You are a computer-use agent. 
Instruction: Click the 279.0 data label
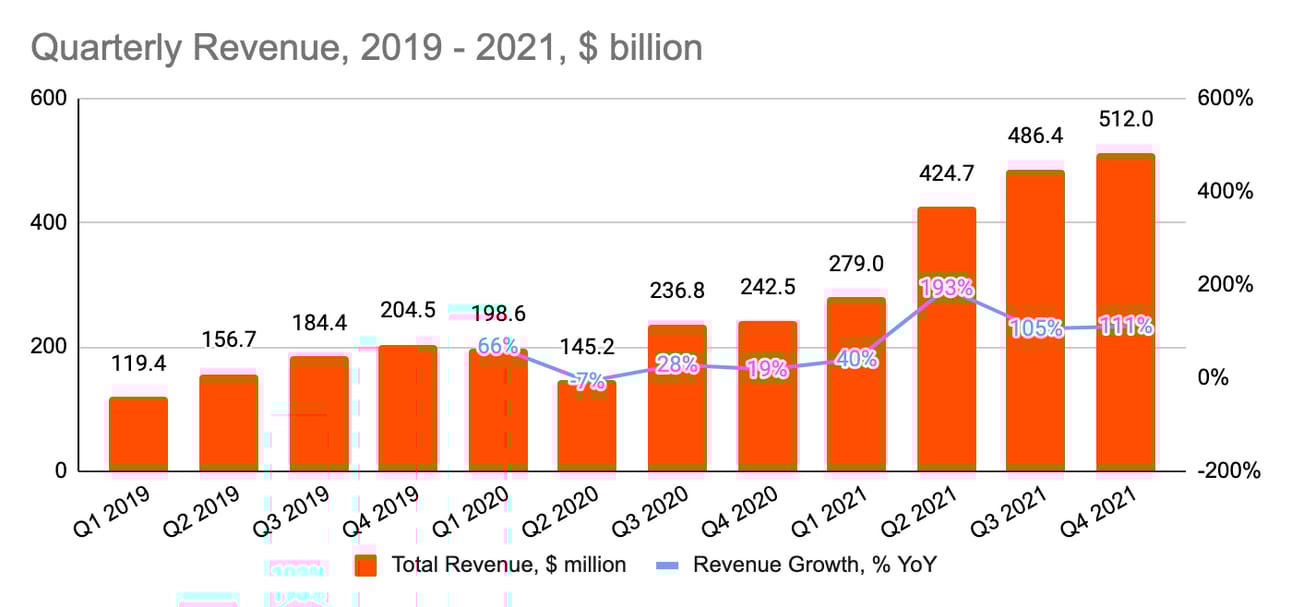[857, 265]
